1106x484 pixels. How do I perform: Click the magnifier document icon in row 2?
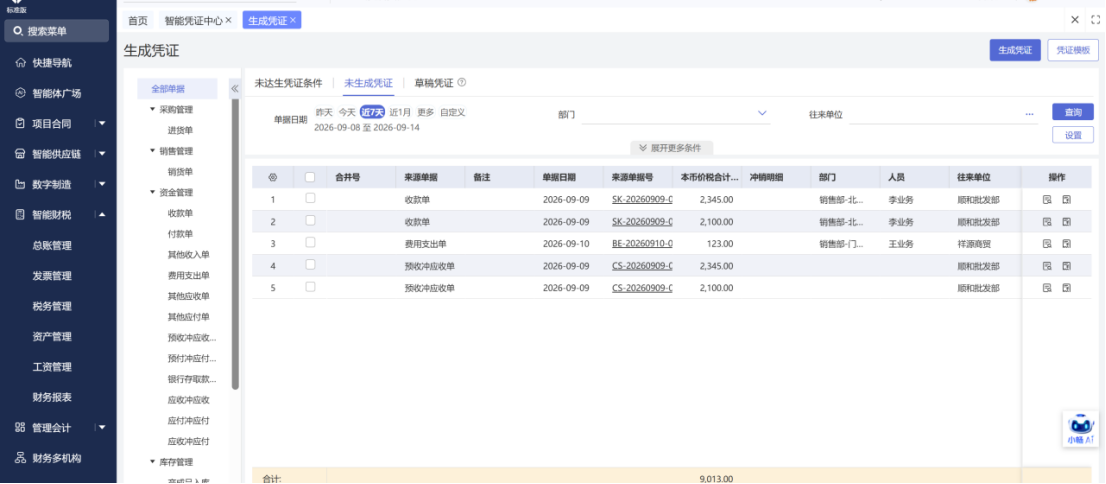[1047, 222]
